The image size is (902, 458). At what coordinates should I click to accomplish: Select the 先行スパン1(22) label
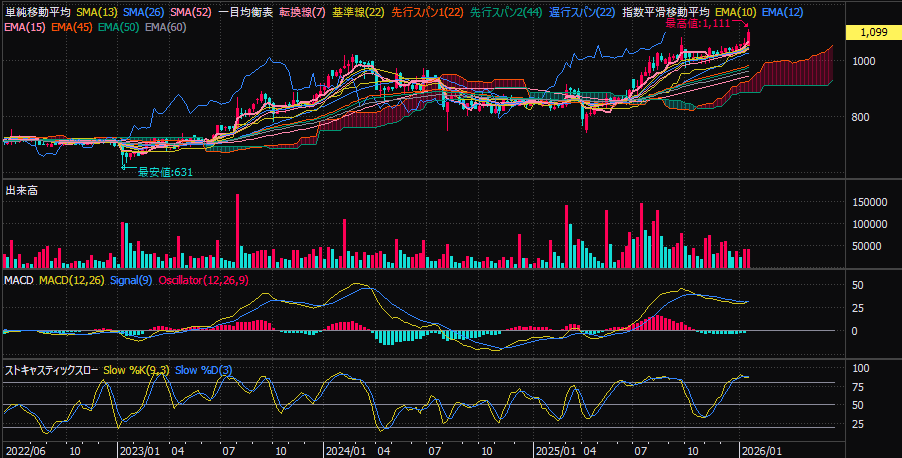(427, 12)
